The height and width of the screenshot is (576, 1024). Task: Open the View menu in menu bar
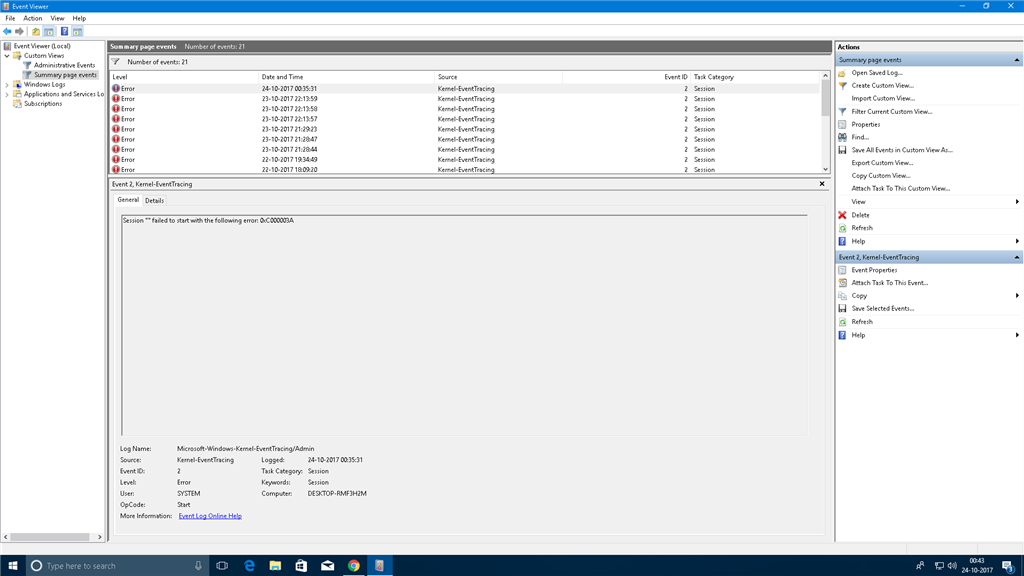tap(57, 18)
